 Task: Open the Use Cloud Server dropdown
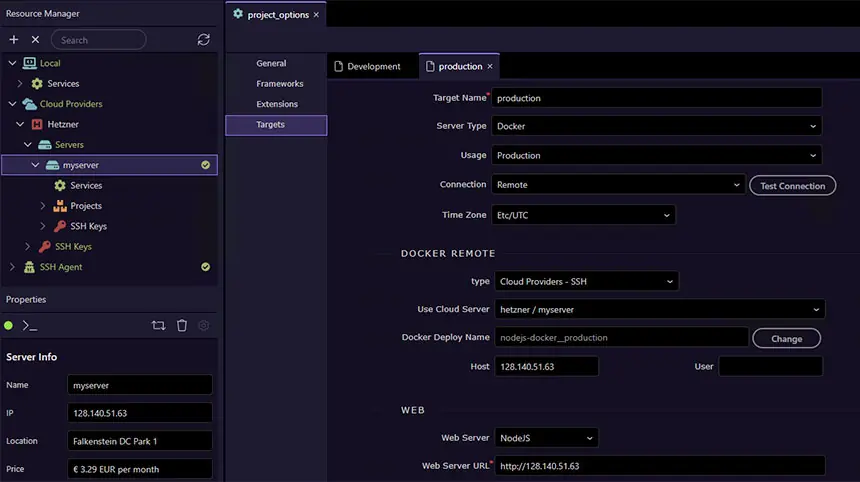pos(659,309)
